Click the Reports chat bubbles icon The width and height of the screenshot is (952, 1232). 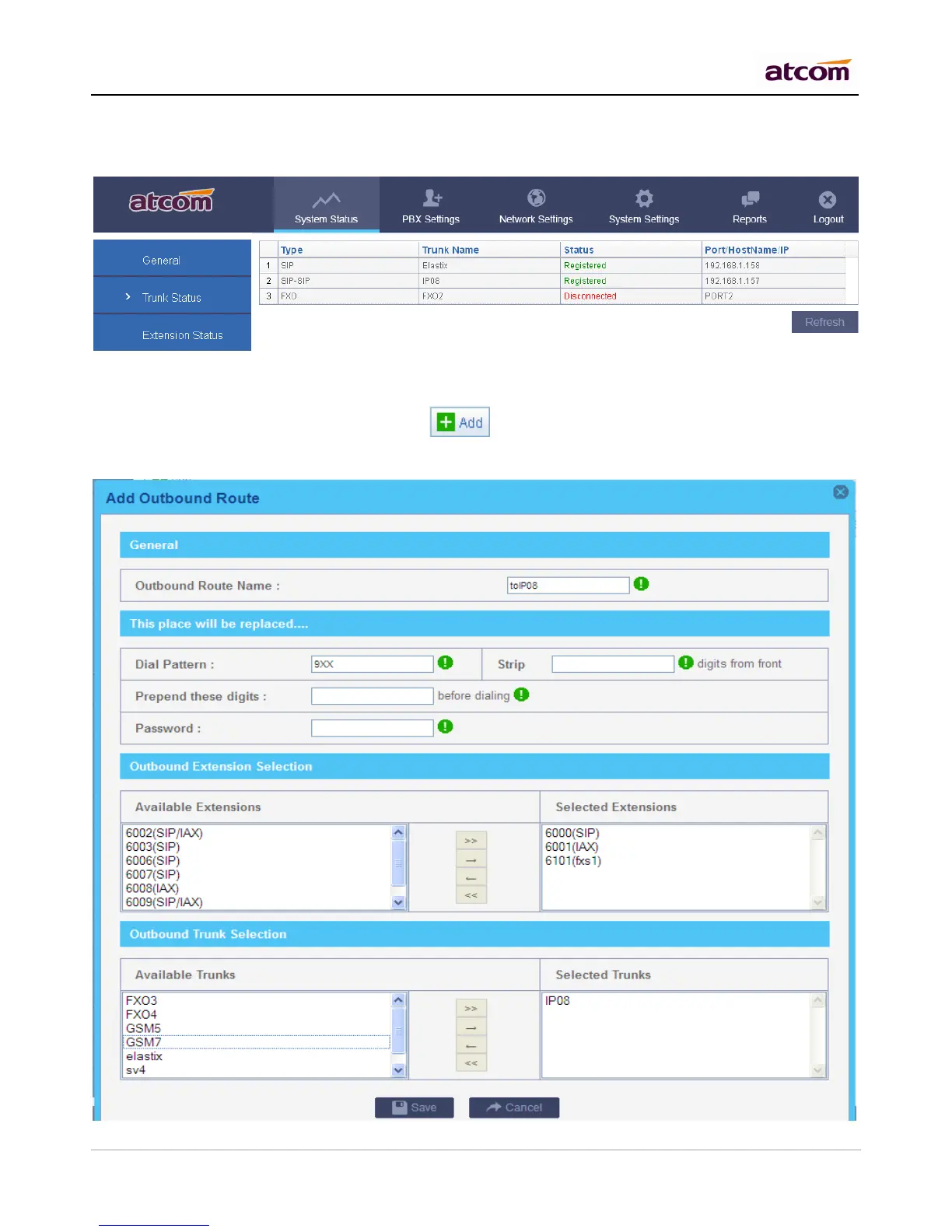coord(750,199)
